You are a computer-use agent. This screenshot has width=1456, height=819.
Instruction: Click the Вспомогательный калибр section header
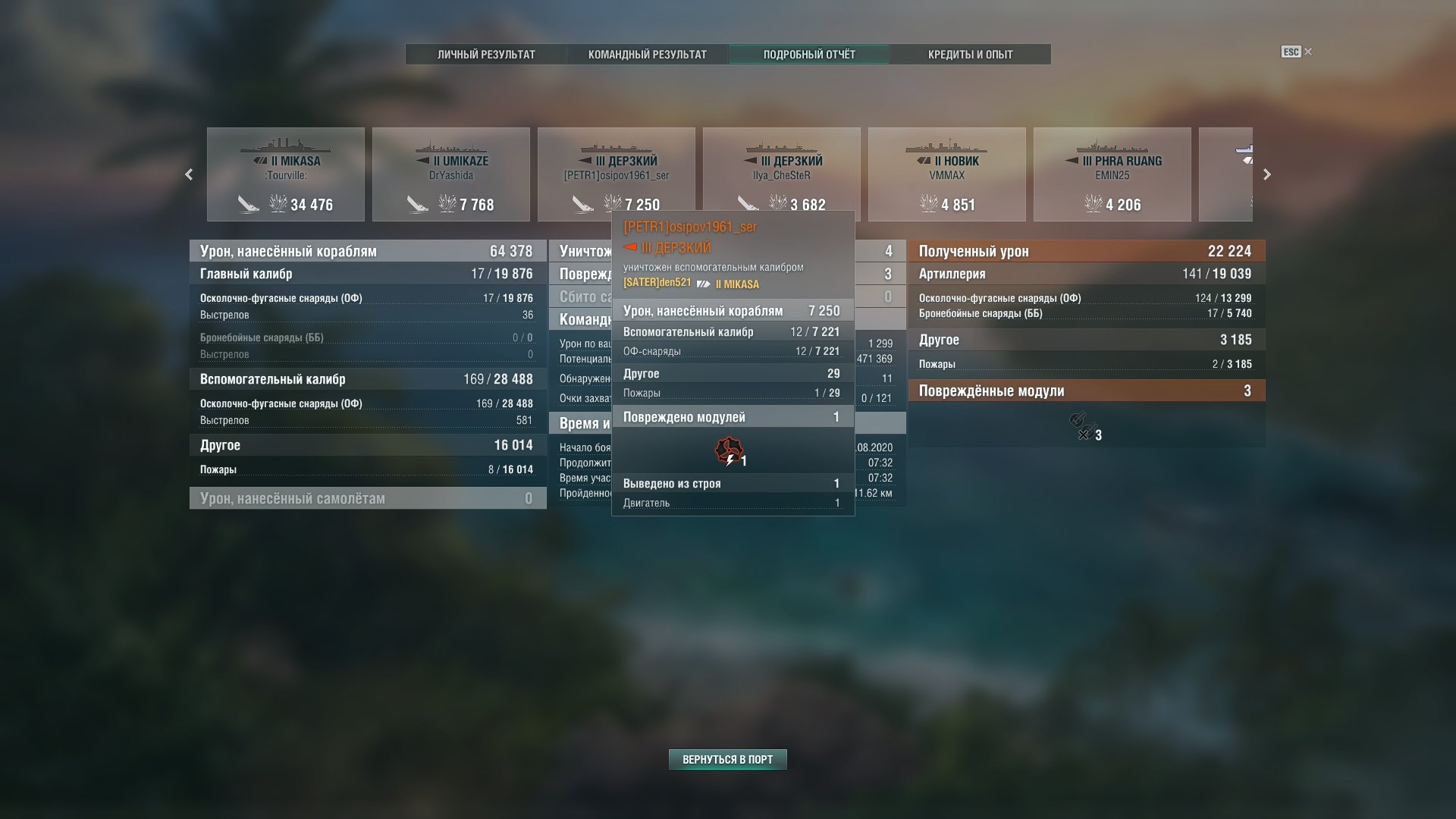click(368, 379)
